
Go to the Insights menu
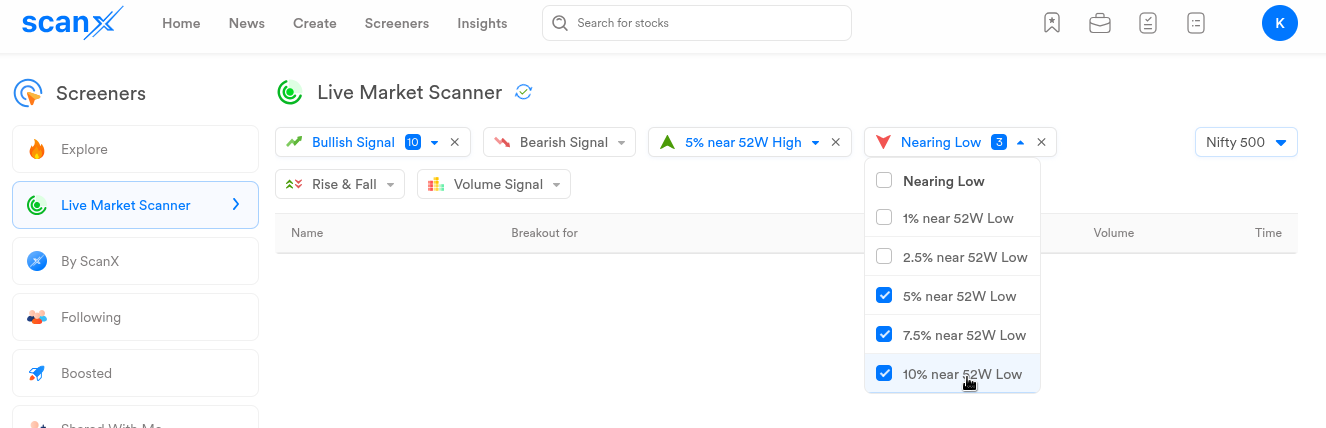[x=482, y=23]
